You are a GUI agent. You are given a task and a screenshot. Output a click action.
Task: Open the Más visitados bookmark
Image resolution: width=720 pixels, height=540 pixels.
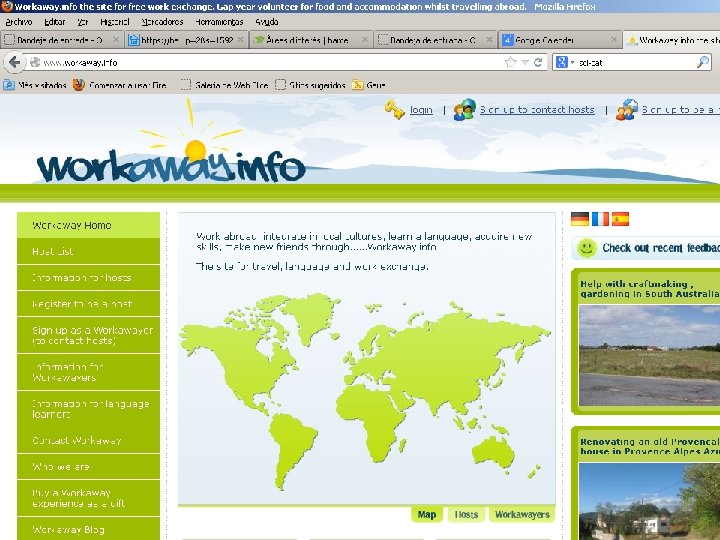[x=35, y=85]
